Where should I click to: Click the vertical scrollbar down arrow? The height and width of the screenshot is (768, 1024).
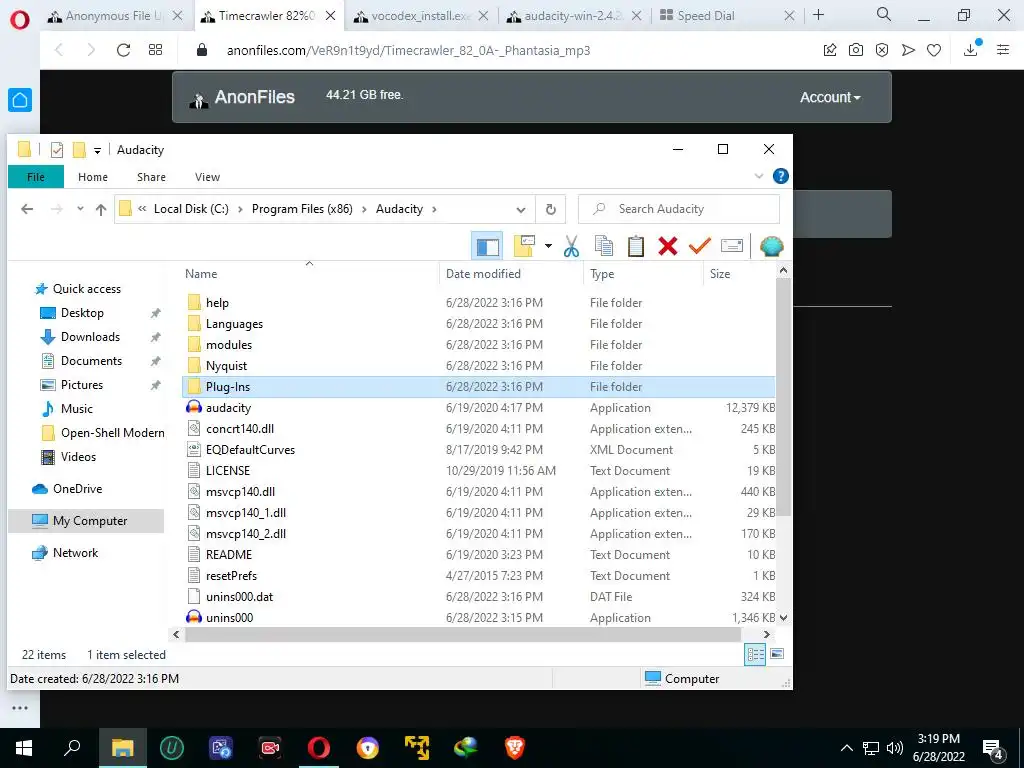[x=784, y=617]
